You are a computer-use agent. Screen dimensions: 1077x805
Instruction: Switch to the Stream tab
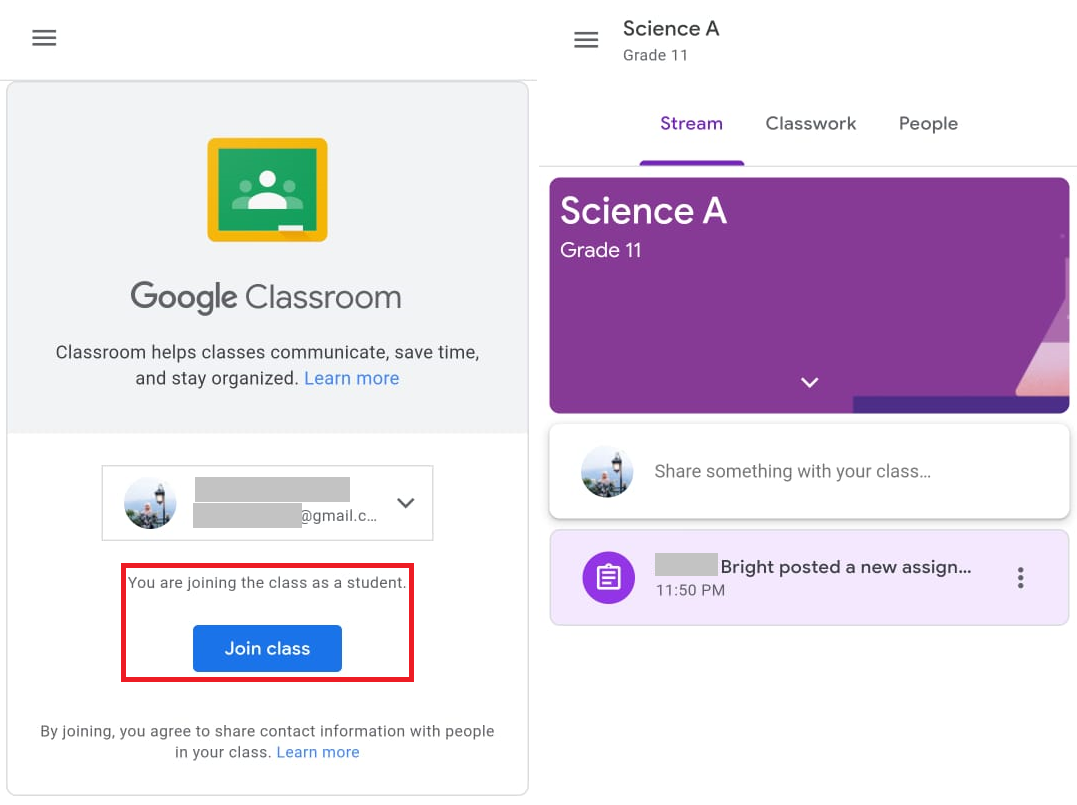(691, 124)
